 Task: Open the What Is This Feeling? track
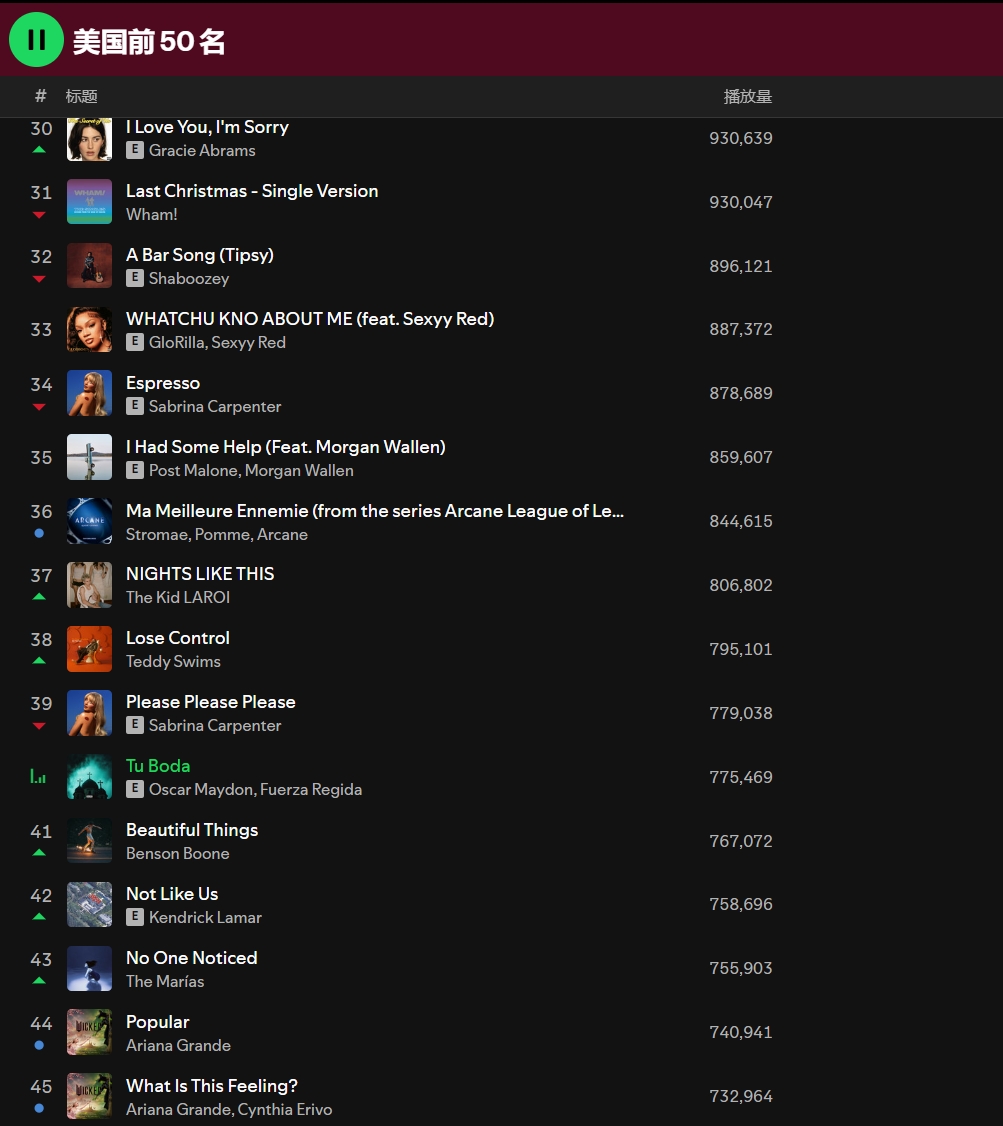click(212, 1085)
